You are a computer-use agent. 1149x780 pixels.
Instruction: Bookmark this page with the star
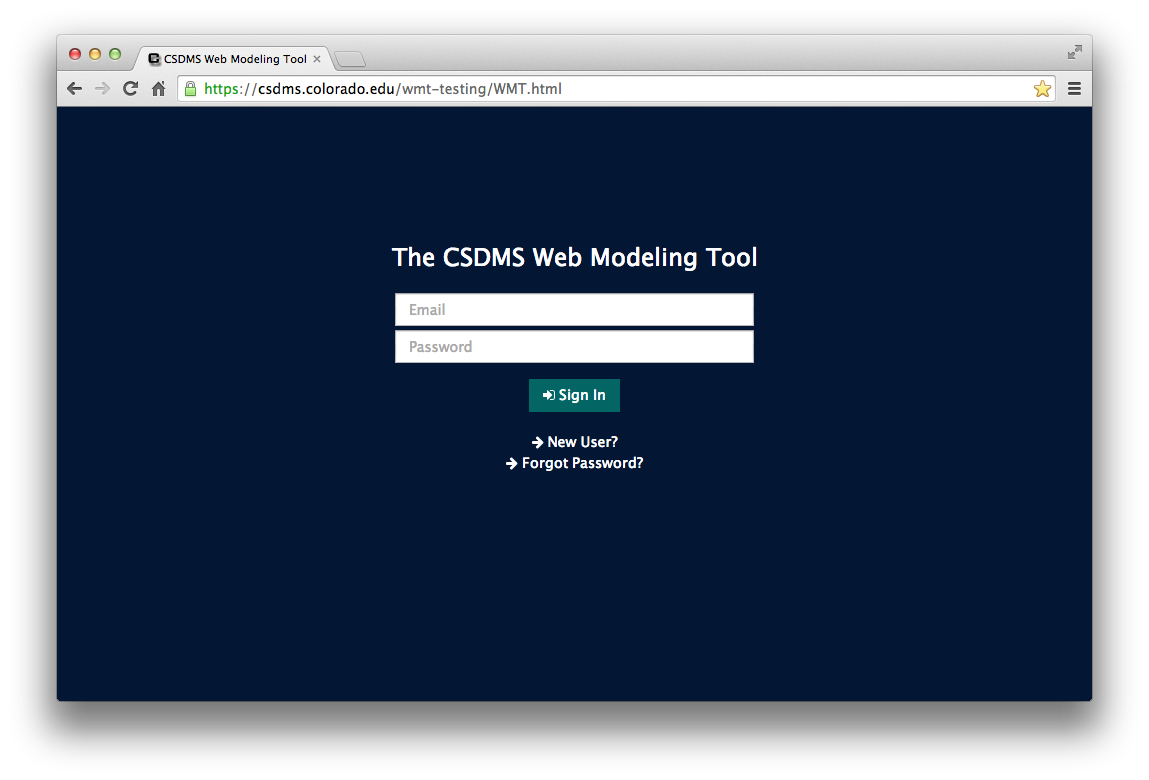pos(1042,89)
